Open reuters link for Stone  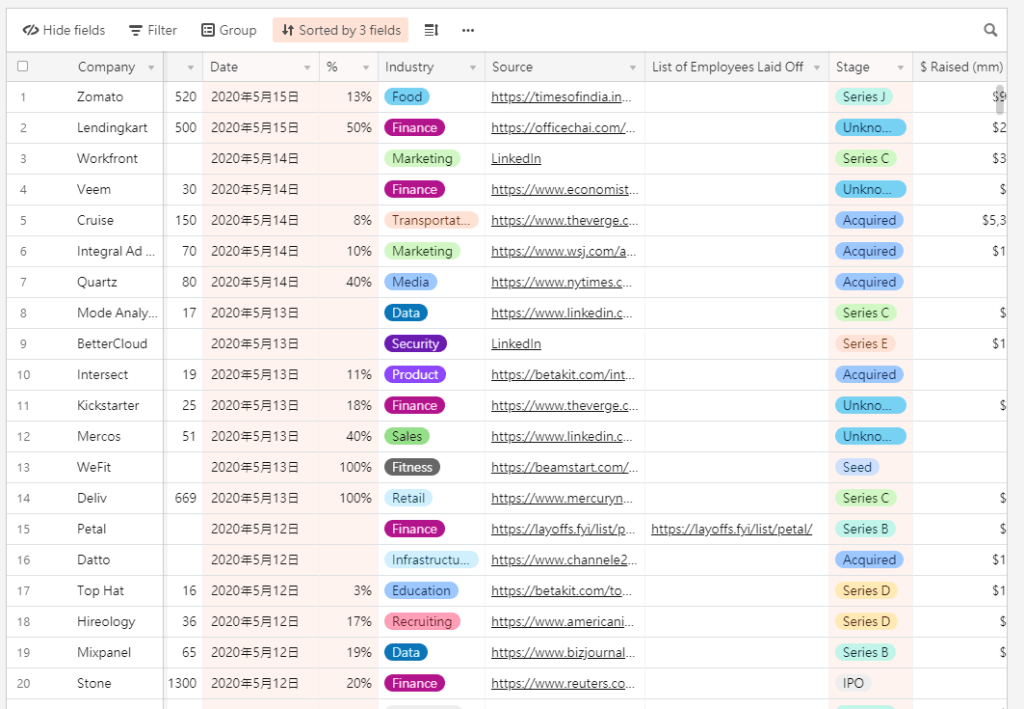click(x=562, y=683)
